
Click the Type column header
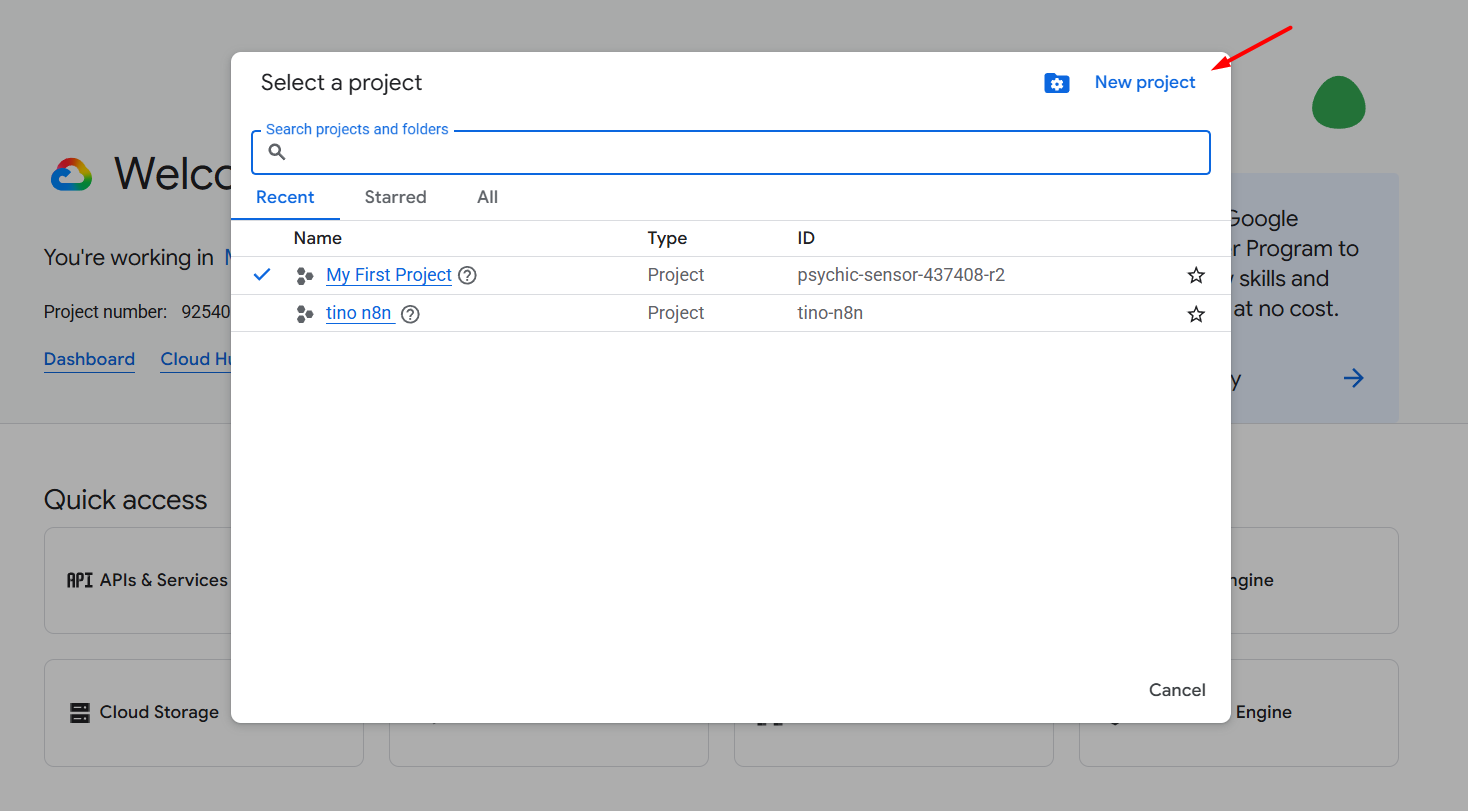pyautogui.click(x=667, y=238)
